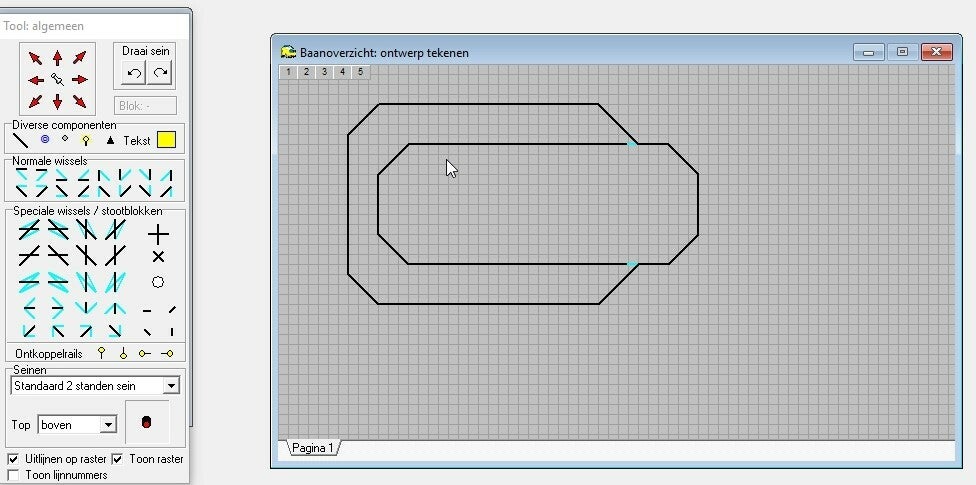976x485 pixels.
Task: Choose Ontkoppelrails icon with circle at bottom
Action: tap(123, 354)
